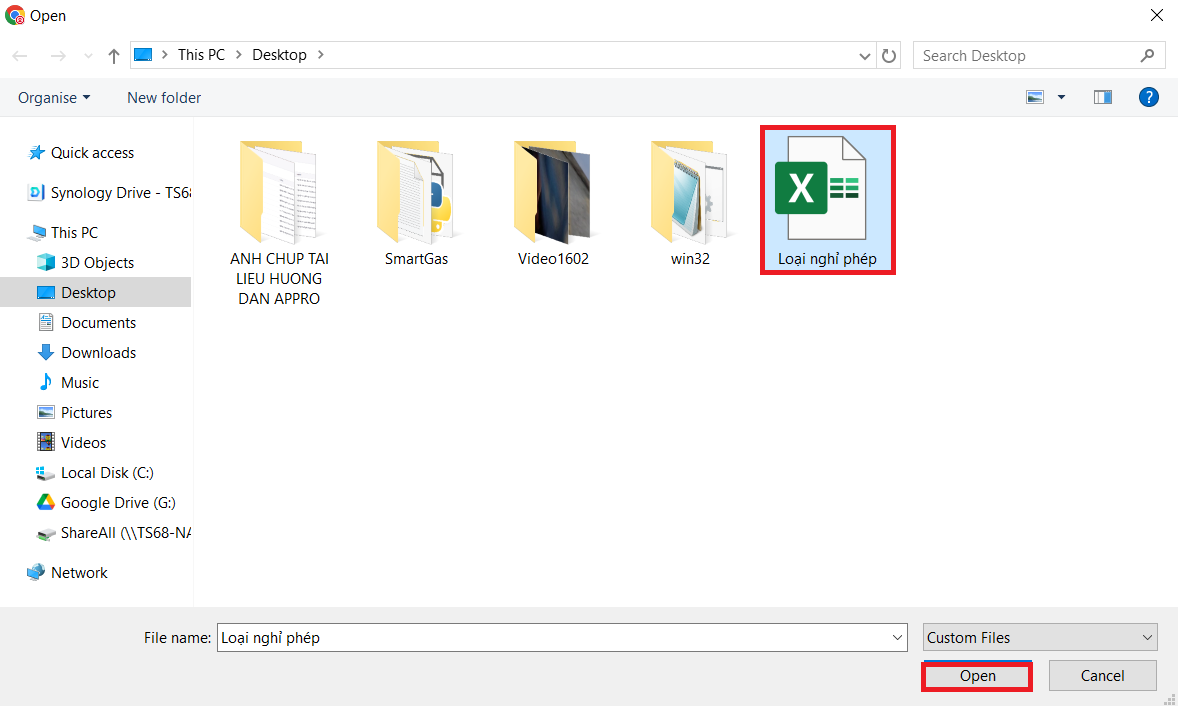Screen dimensions: 1178x706
Task: Open the view options dropdown arrow
Action: click(x=1061, y=97)
